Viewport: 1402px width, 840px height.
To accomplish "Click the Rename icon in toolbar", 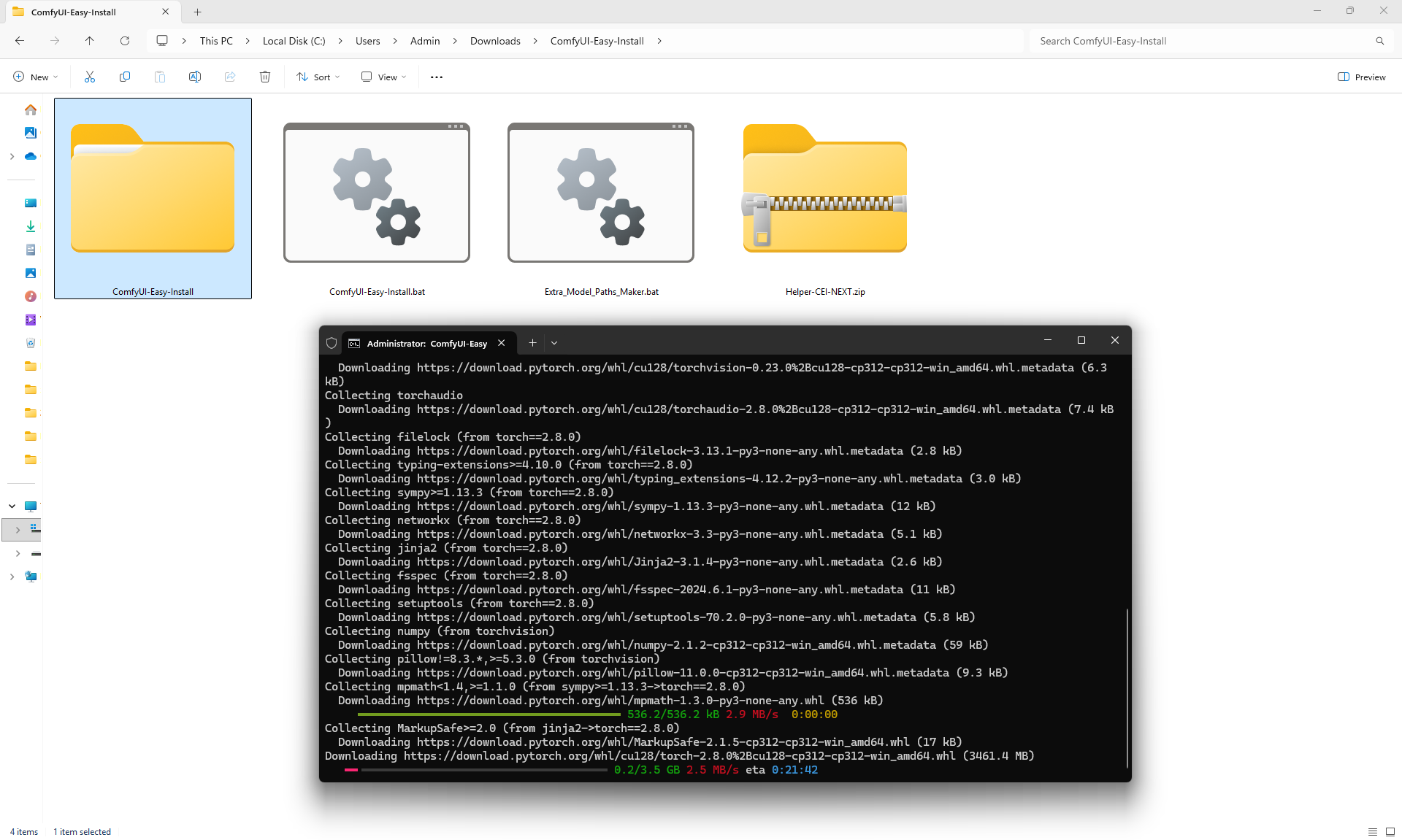I will (x=195, y=77).
